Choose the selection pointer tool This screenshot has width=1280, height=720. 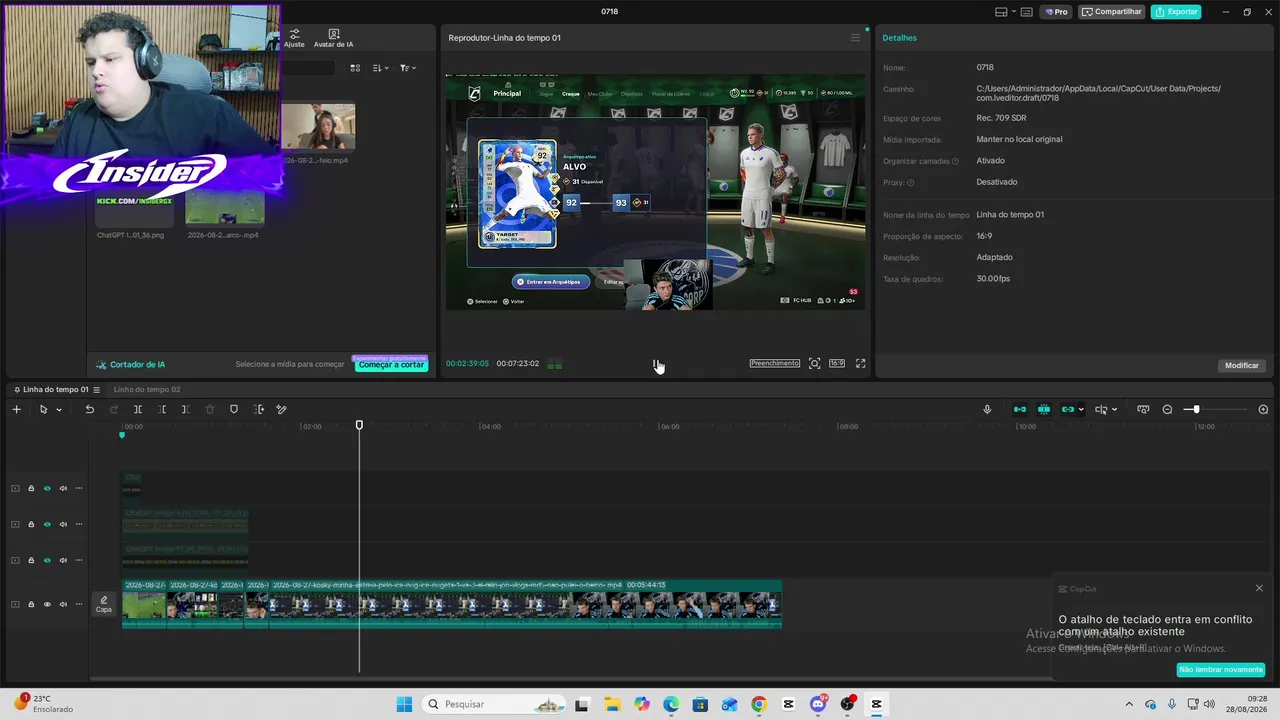click(x=43, y=409)
